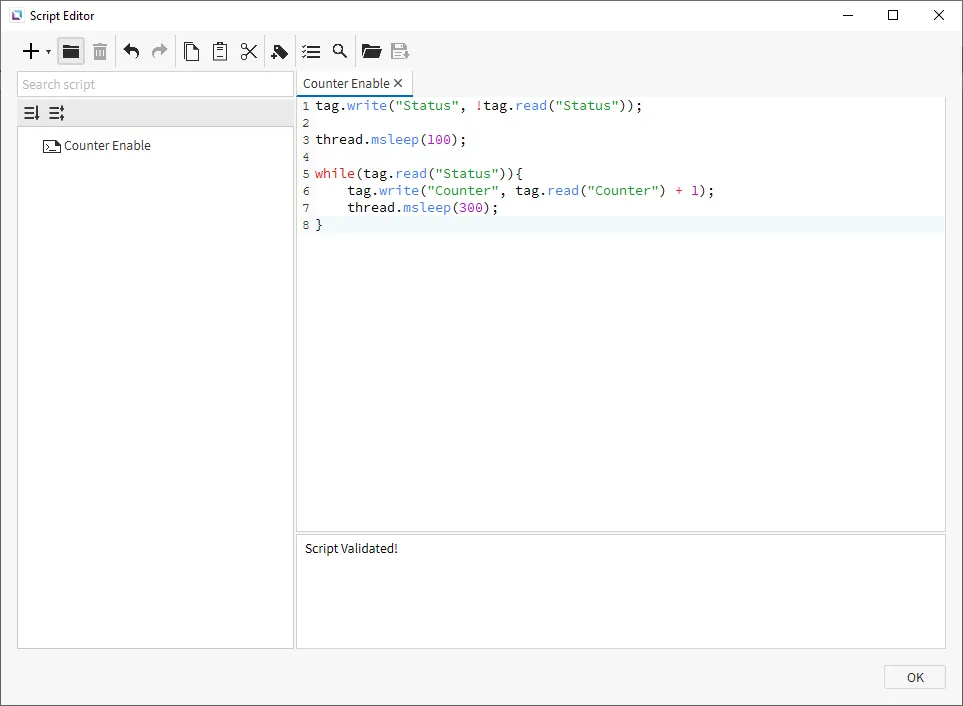
Task: Click the plus icon to add a script
Action: click(30, 51)
